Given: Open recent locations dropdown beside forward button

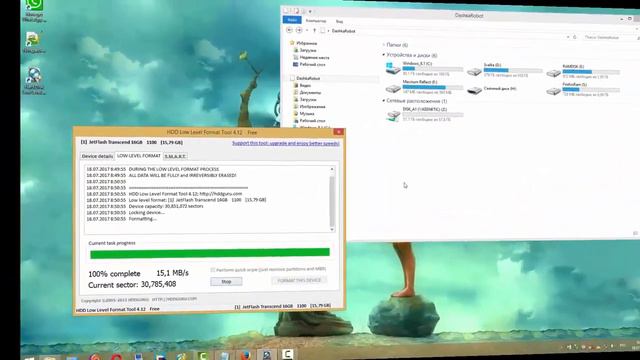Looking at the screenshot, I should click(x=307, y=31).
